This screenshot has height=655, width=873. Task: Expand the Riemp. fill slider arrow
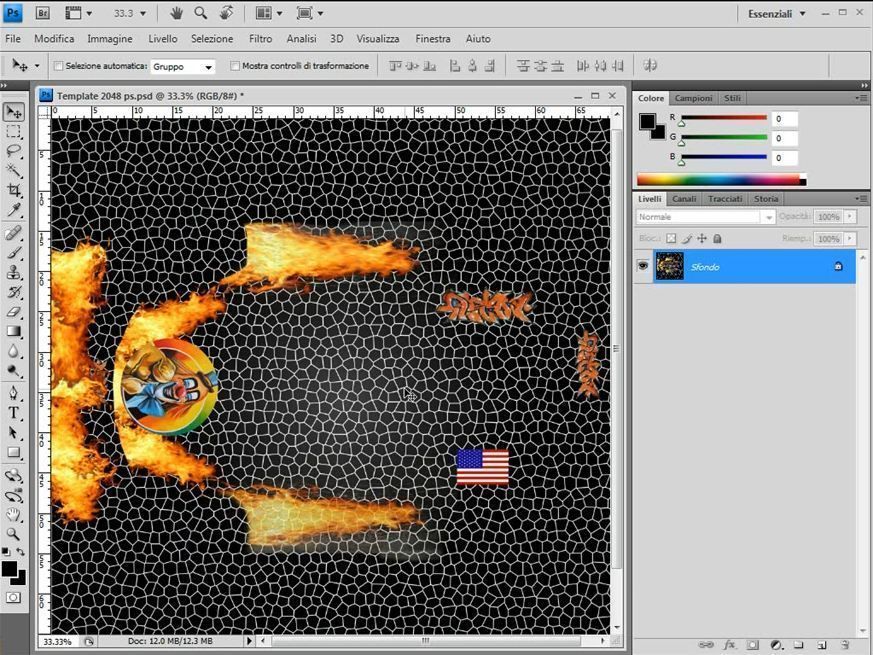tap(850, 238)
